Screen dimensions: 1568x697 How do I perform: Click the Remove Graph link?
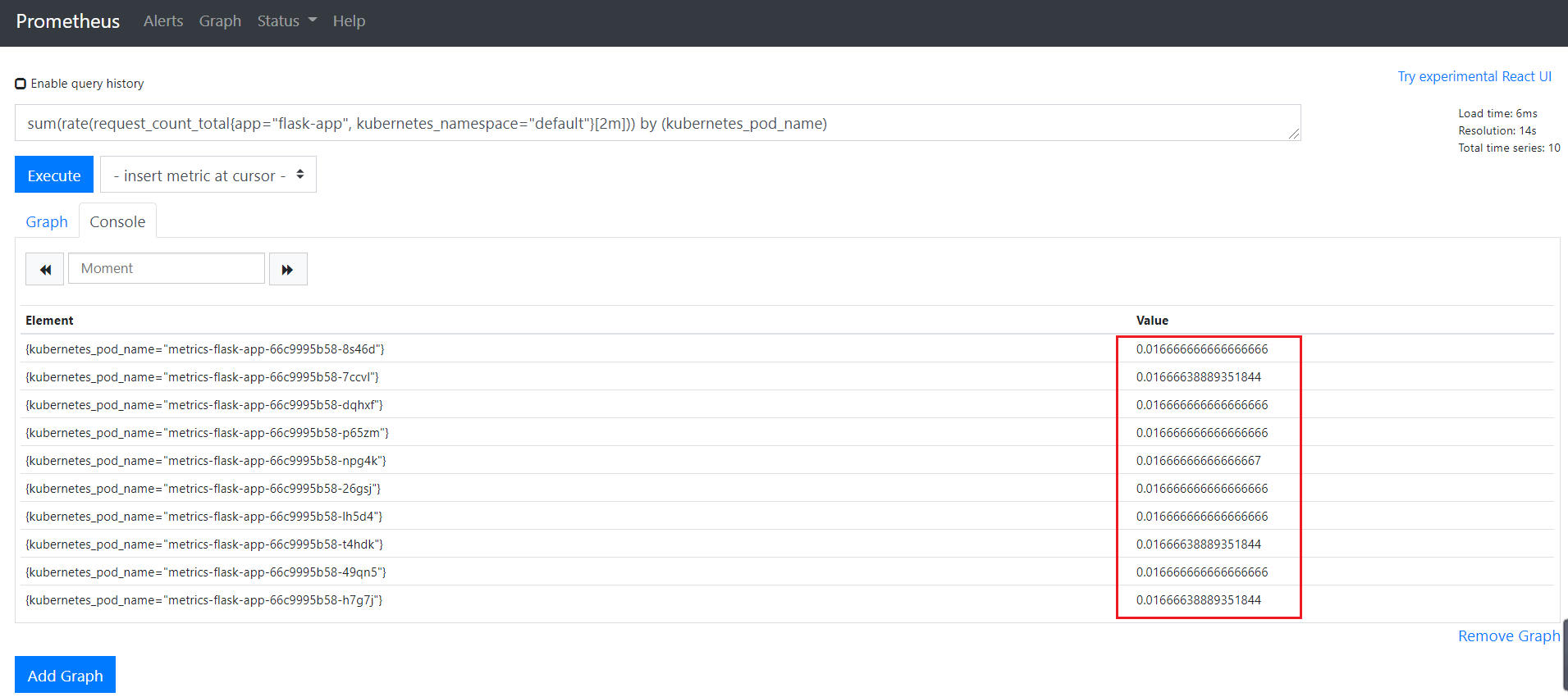point(1508,636)
